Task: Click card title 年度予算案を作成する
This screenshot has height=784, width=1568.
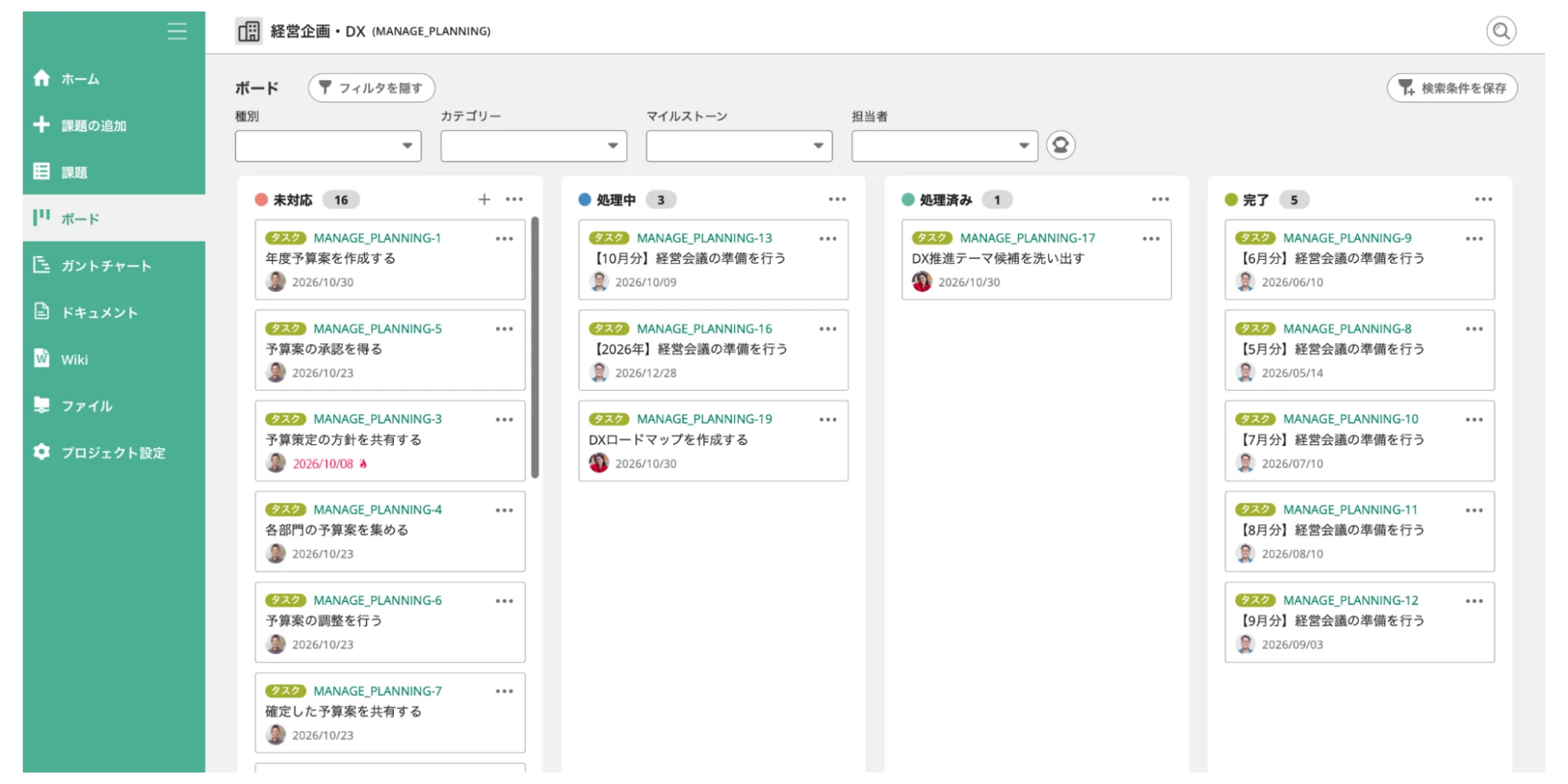Action: pos(330,258)
